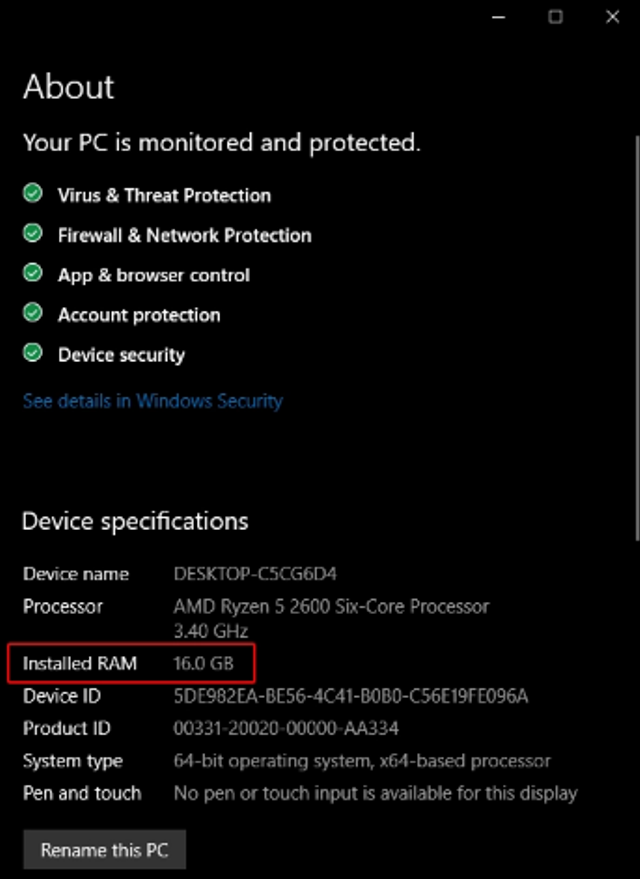Click the App & browser control checkmark icon
This screenshot has width=640, height=879.
[x=33, y=273]
